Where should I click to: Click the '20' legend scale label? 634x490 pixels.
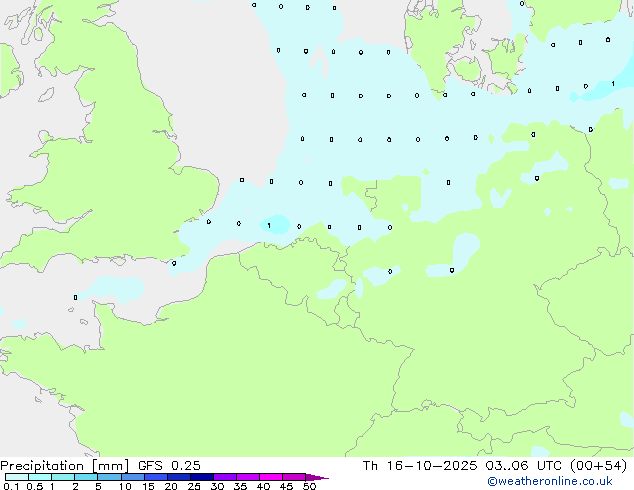click(171, 486)
